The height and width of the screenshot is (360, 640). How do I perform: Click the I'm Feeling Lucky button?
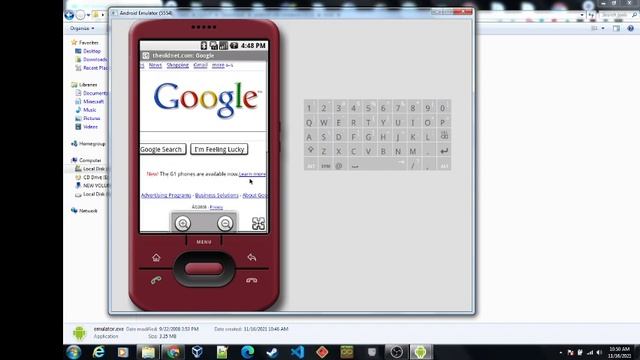point(219,149)
